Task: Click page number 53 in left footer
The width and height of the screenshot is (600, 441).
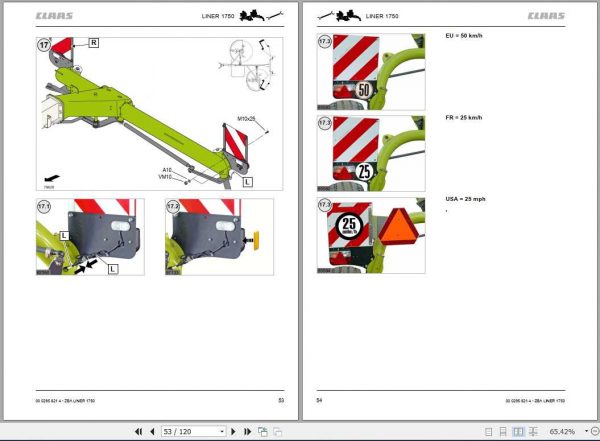Action: click(x=281, y=400)
